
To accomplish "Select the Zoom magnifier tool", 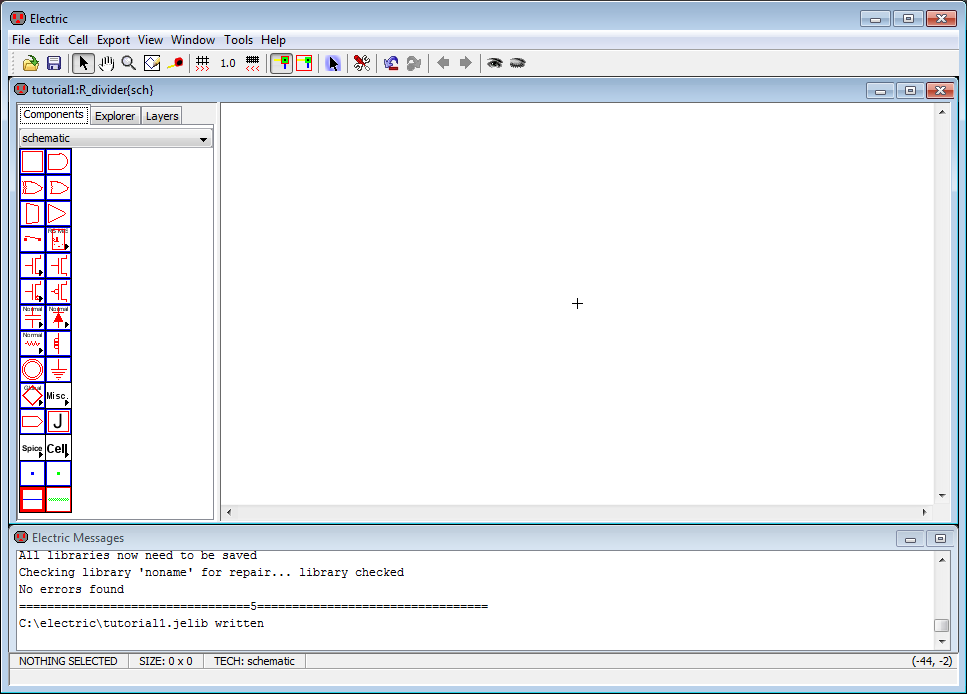I will (x=128, y=63).
